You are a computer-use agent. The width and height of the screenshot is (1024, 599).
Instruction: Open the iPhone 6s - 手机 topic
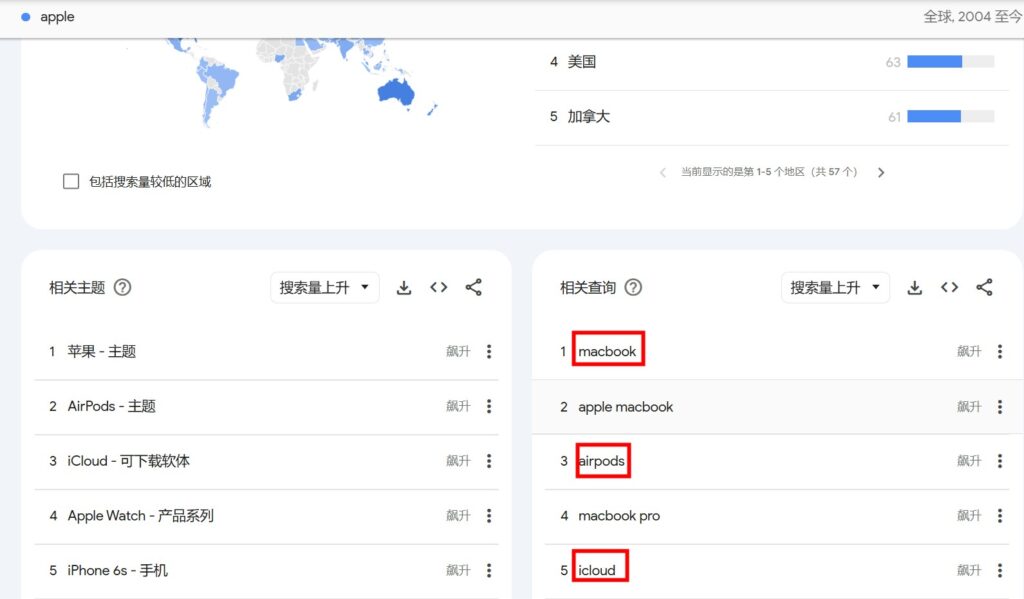point(118,570)
